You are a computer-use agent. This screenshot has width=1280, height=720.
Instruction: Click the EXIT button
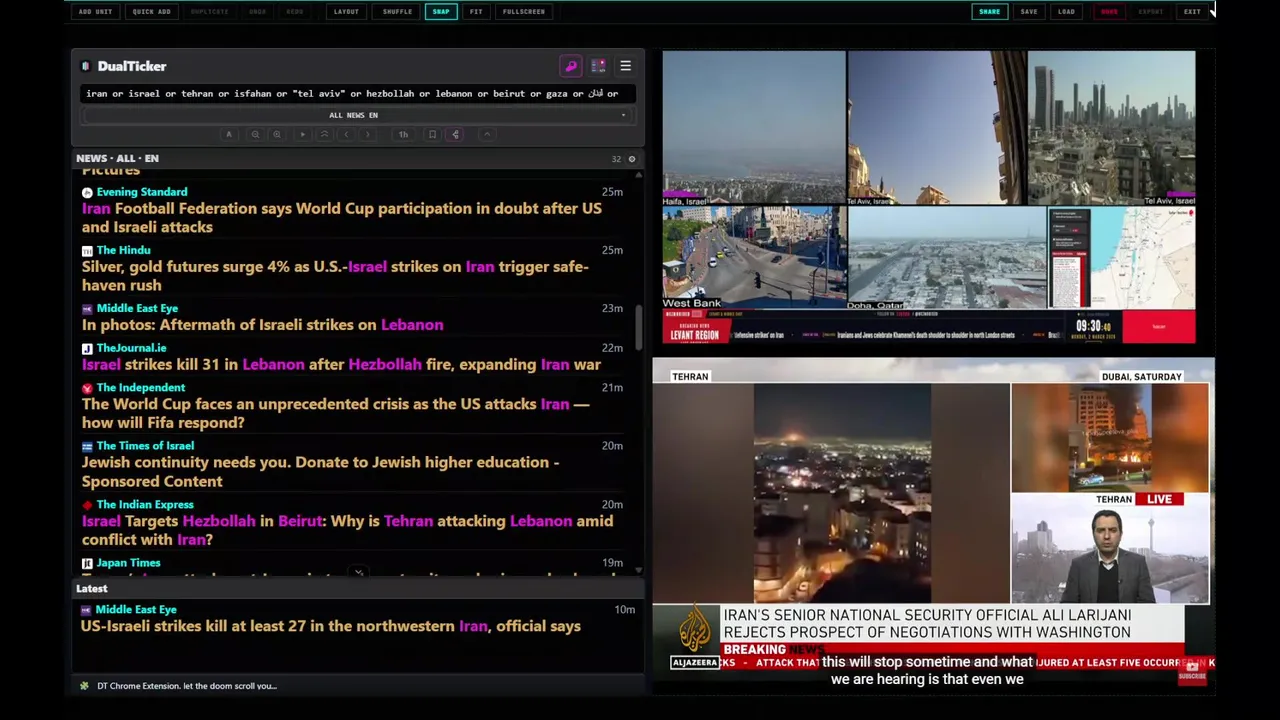(1192, 12)
